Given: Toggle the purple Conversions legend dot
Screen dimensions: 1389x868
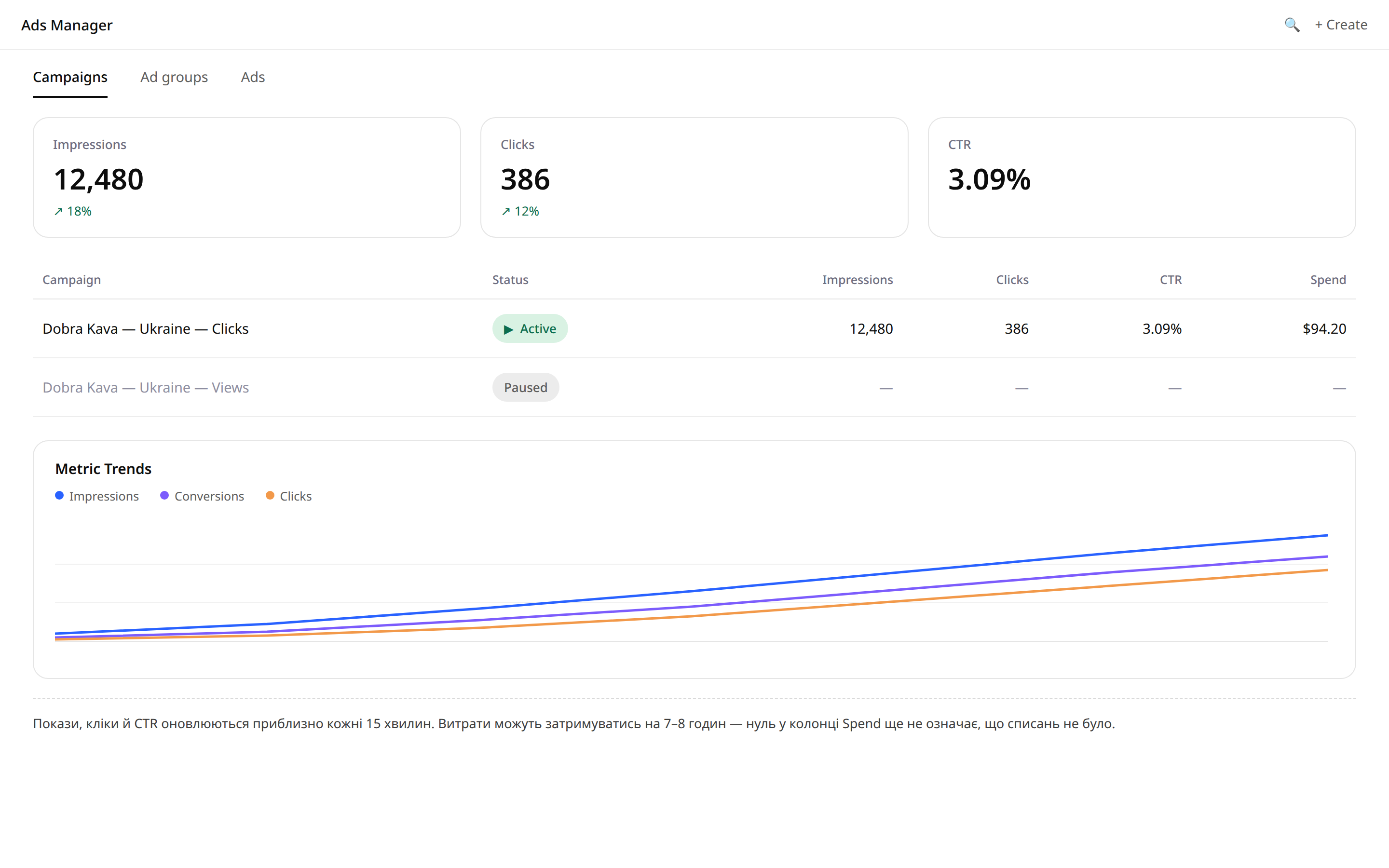Looking at the screenshot, I should click(x=164, y=495).
